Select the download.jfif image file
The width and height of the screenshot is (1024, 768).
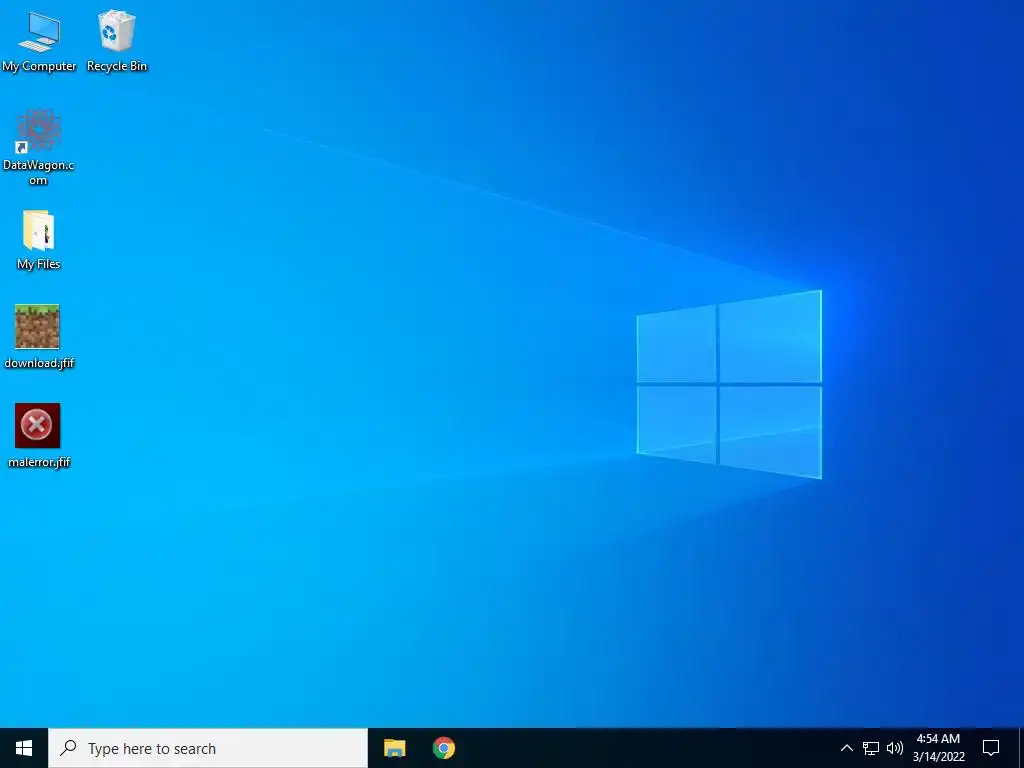[x=39, y=337]
